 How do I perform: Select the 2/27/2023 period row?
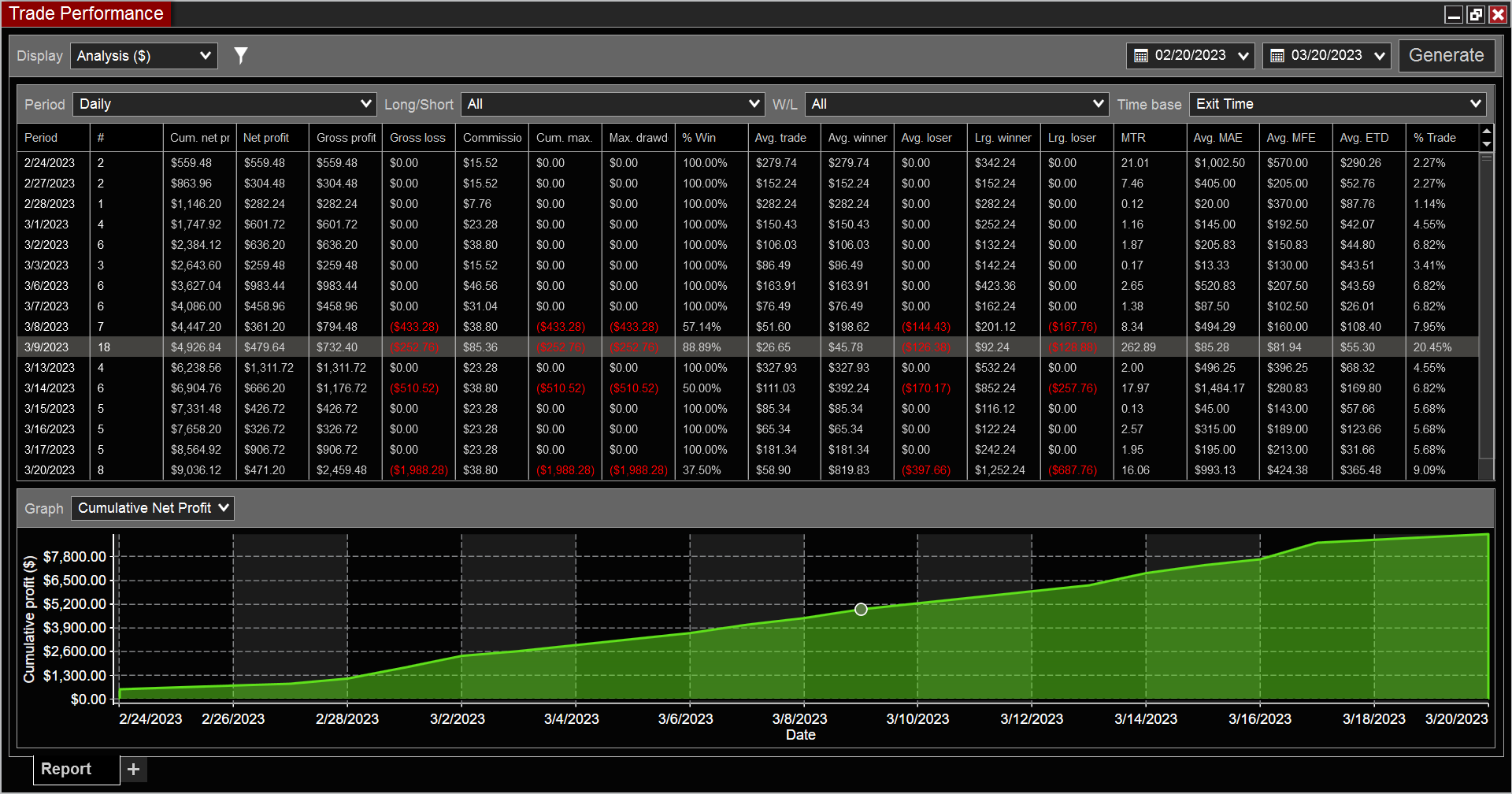pos(748,184)
